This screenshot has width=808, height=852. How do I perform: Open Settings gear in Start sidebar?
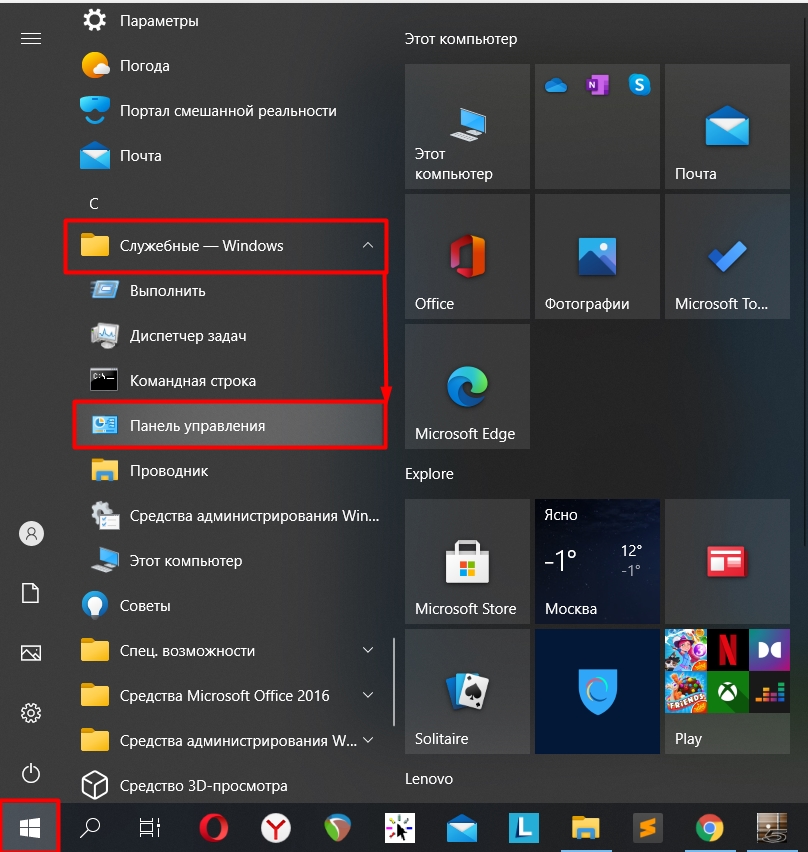(31, 713)
